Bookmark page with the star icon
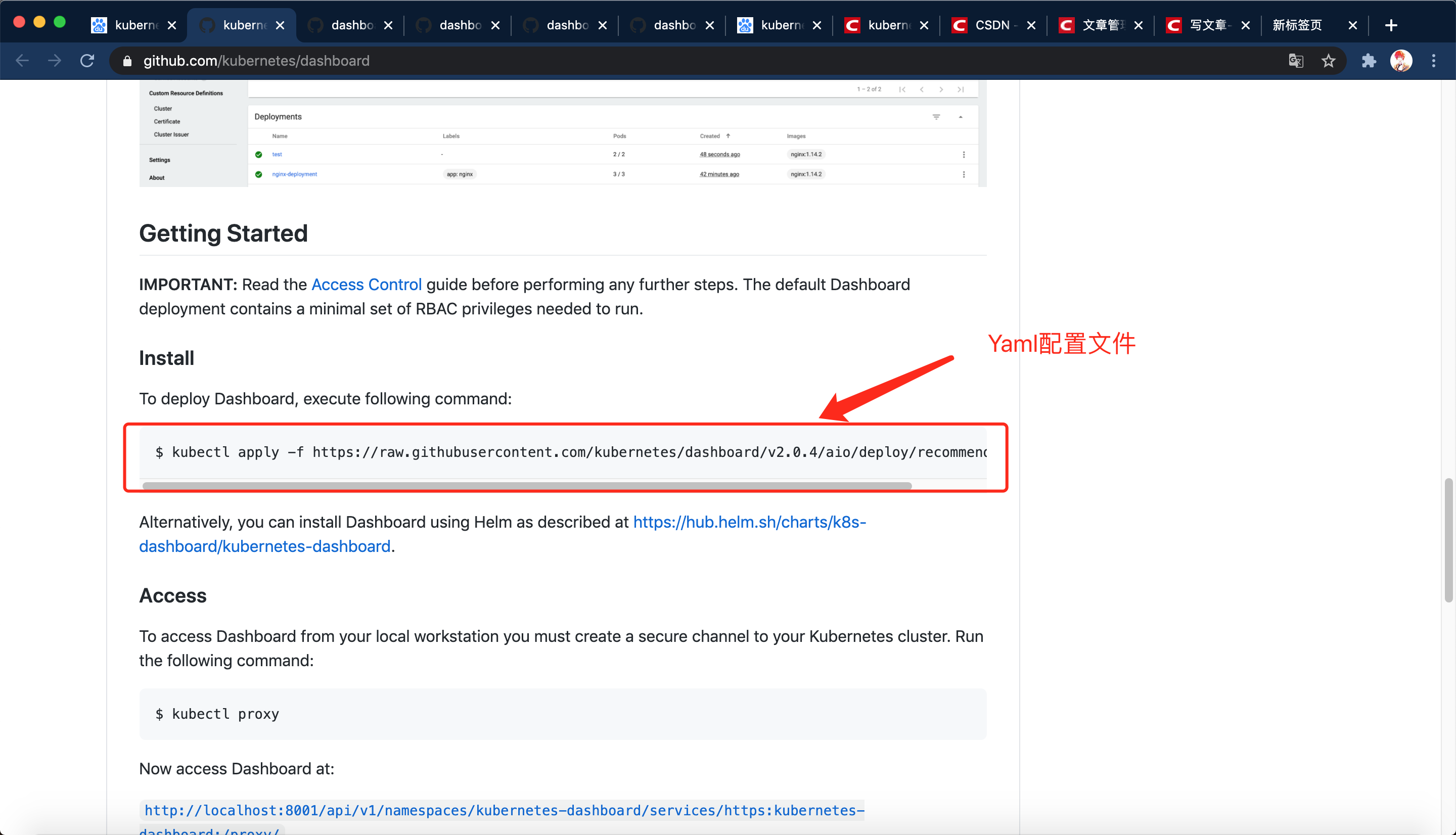1456x835 pixels. coord(1328,61)
